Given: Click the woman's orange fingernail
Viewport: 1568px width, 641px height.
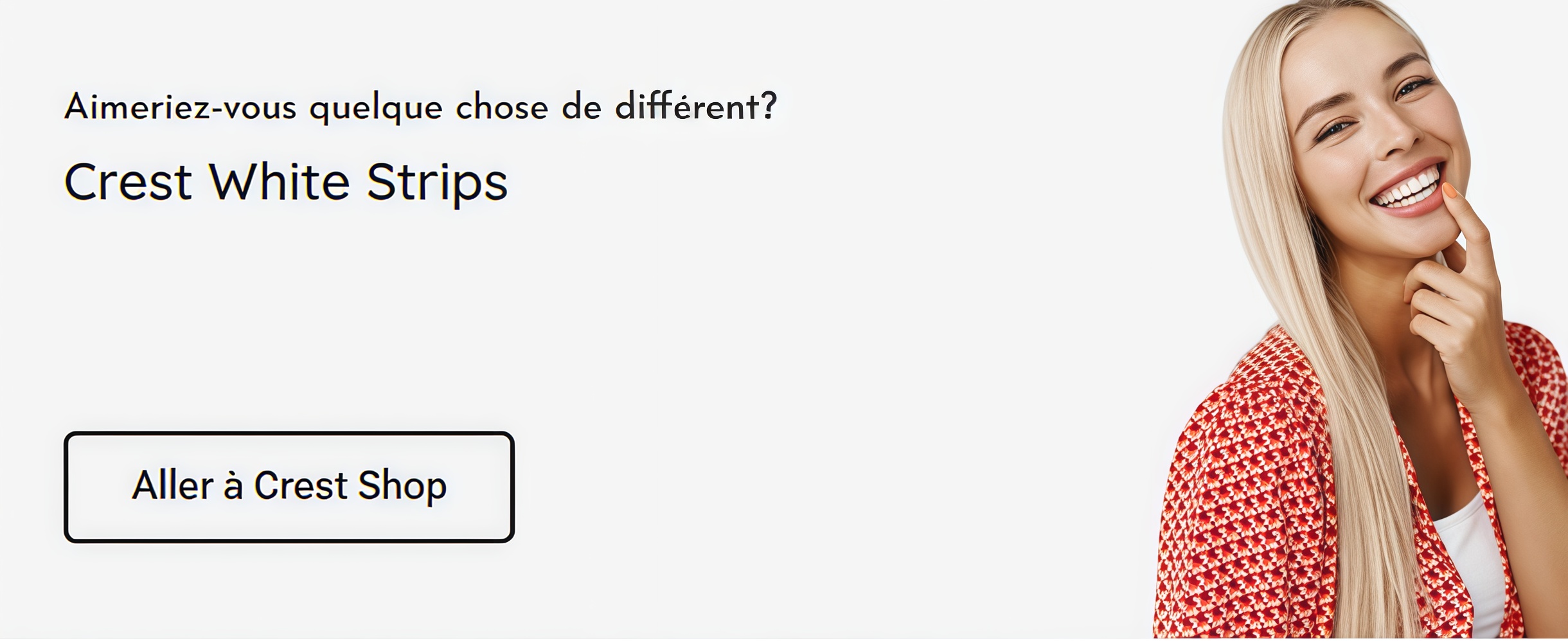Looking at the screenshot, I should (x=1451, y=190).
